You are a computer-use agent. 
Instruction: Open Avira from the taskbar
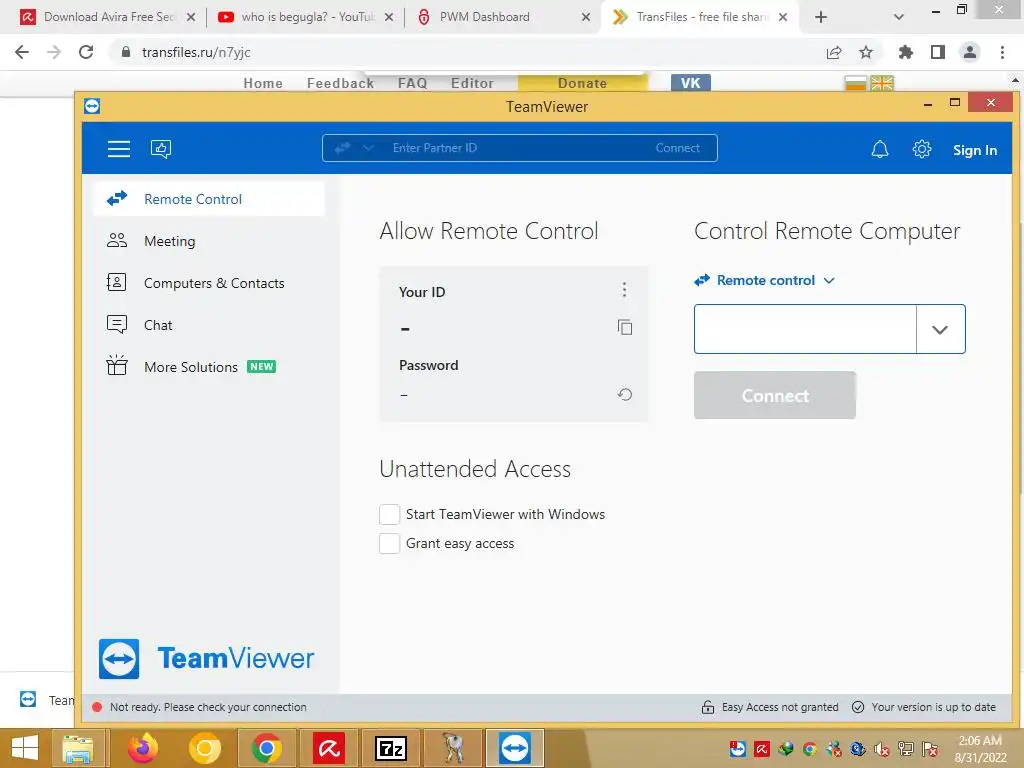pyautogui.click(x=329, y=748)
